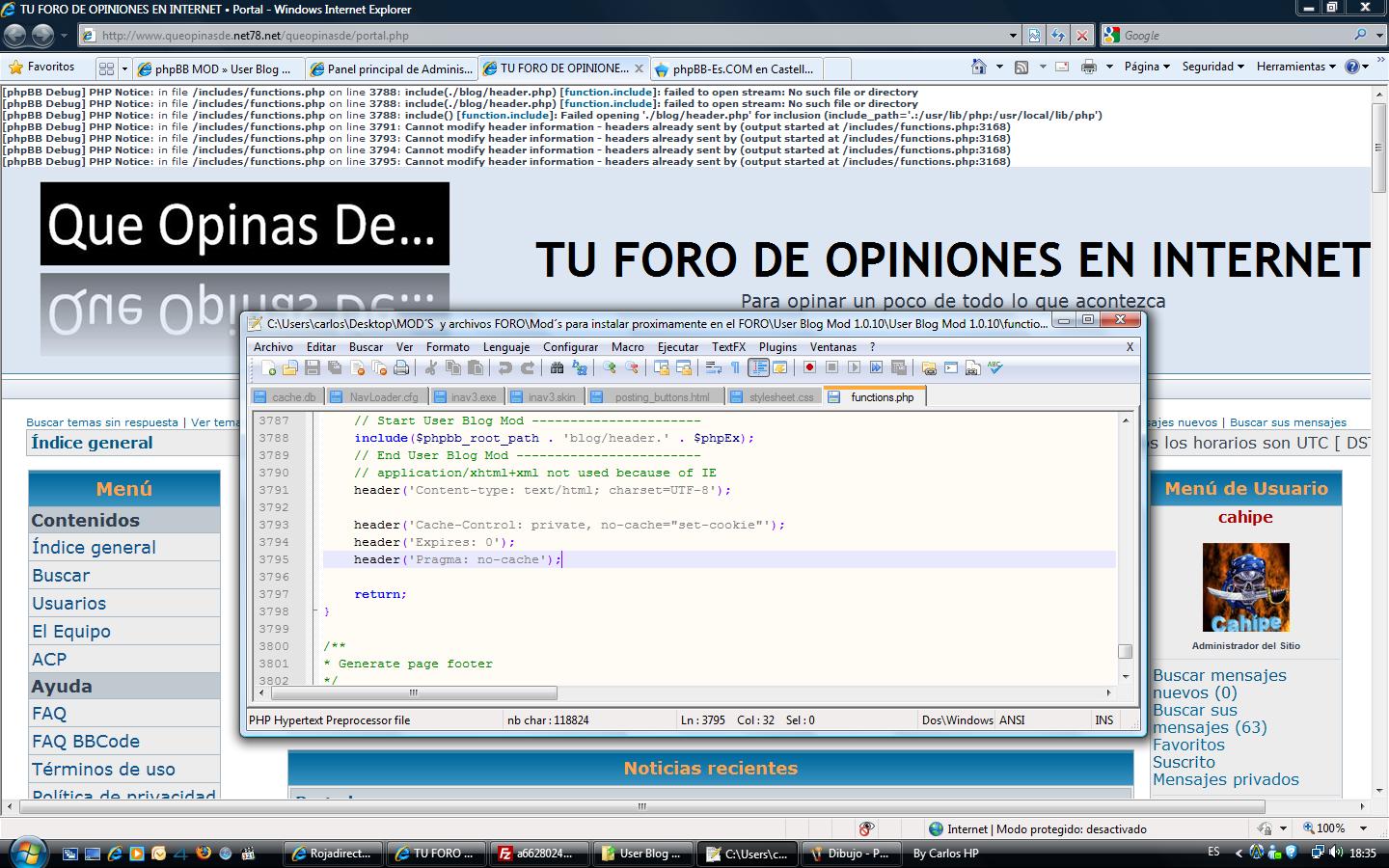Viewport: 1389px width, 868px height.
Task: Collapse code fold marker at line 3798
Action: [314, 611]
